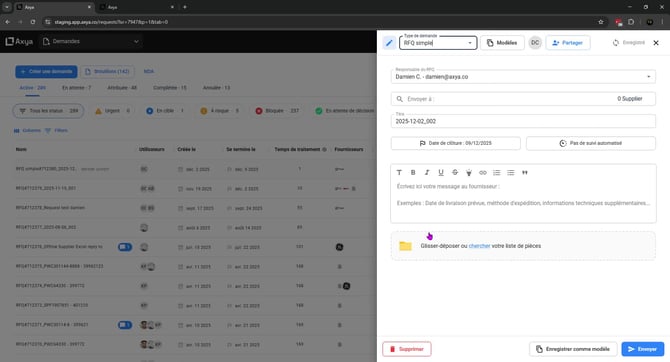The width and height of the screenshot is (670, 362).
Task: Open the browser extensions puzzle icon
Action: [x=631, y=22]
